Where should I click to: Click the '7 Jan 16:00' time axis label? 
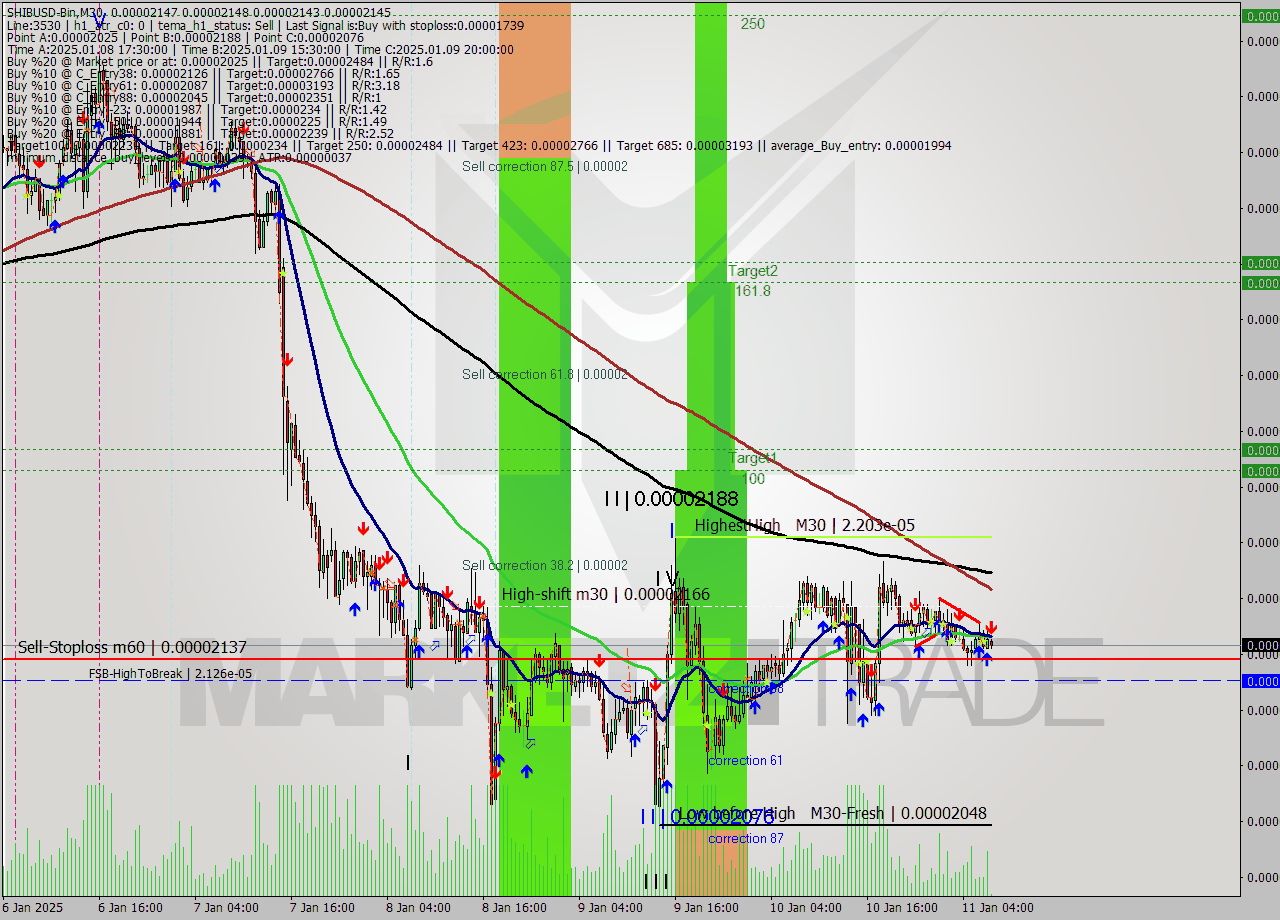click(x=323, y=908)
